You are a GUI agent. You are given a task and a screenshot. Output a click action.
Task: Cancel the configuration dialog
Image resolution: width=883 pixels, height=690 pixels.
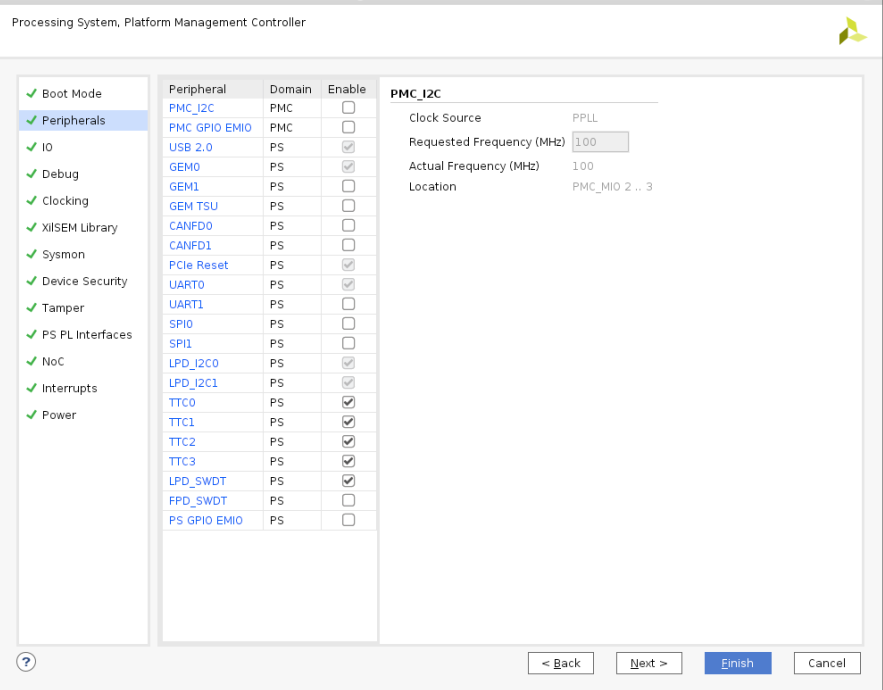point(827,663)
